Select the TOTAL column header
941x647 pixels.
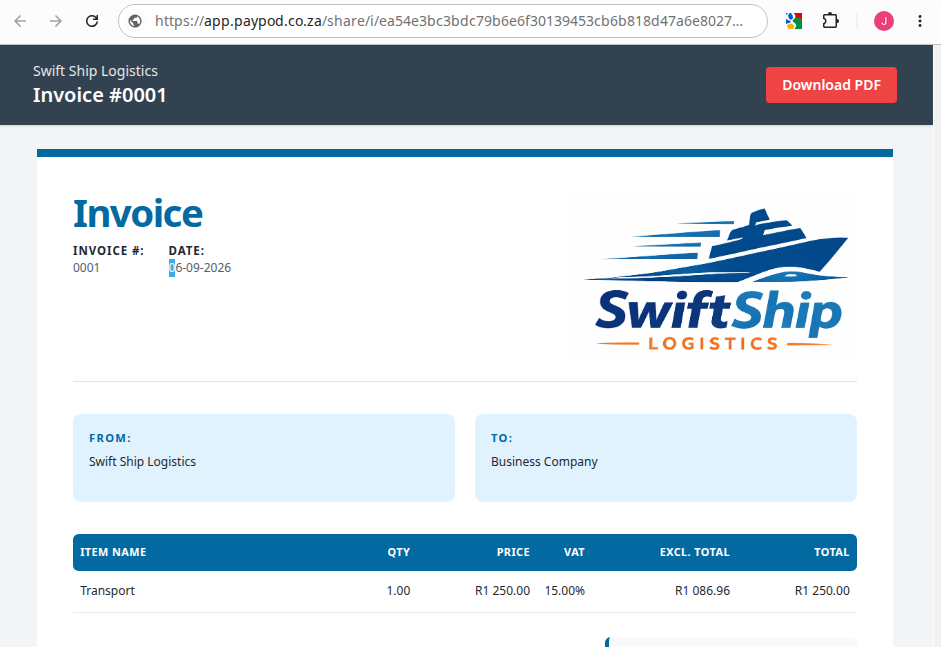(x=832, y=552)
